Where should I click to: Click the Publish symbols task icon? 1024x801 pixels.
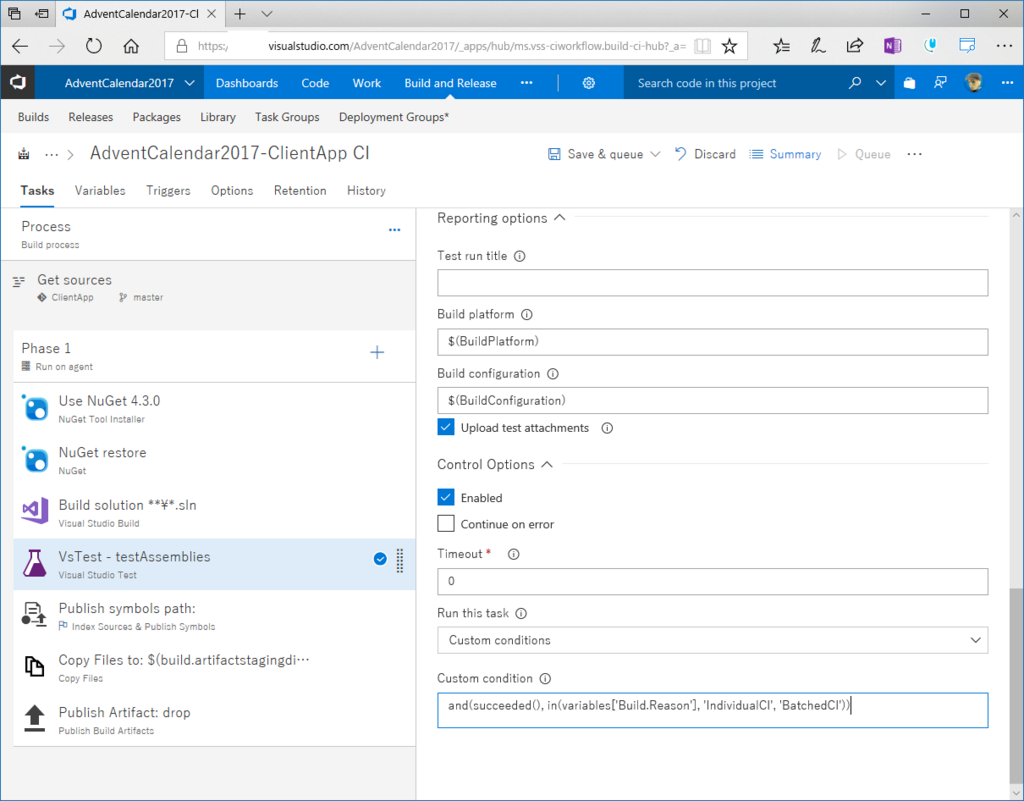(x=34, y=615)
